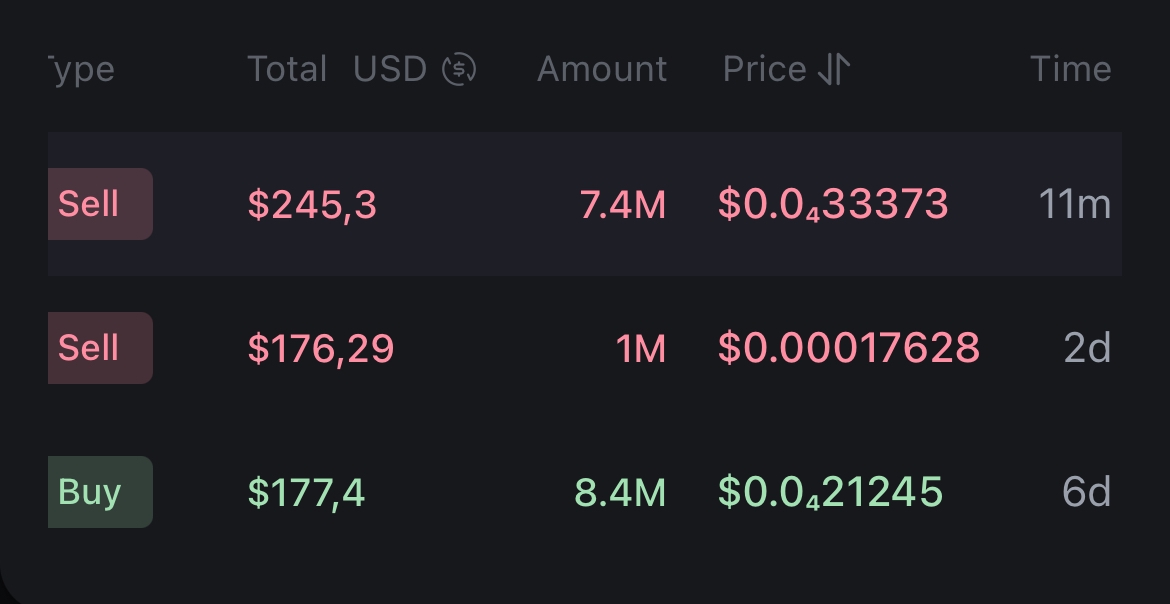Click the price ending in 33373
The width and height of the screenshot is (1170, 604).
(833, 205)
